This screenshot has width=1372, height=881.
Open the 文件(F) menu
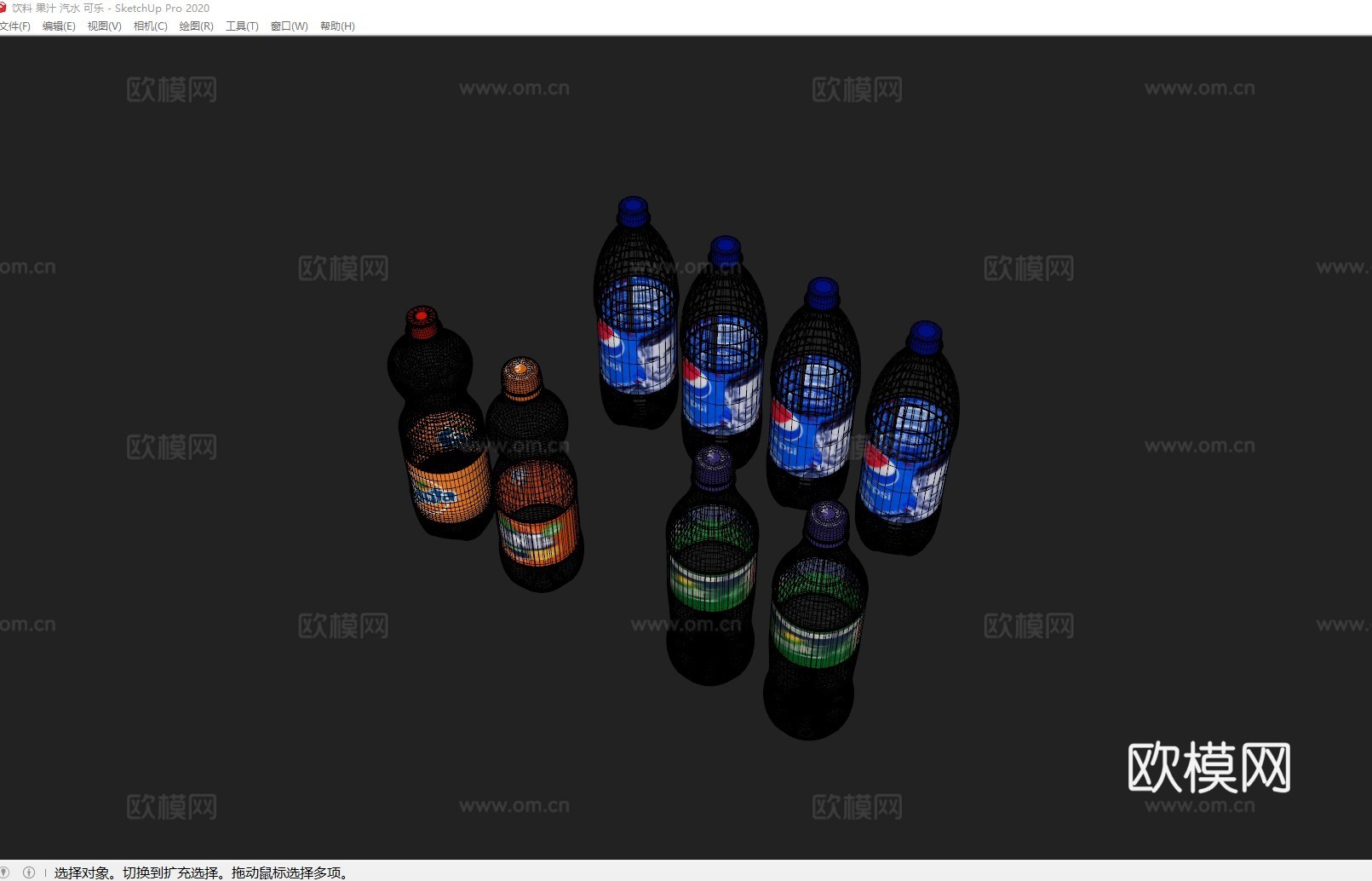14,26
